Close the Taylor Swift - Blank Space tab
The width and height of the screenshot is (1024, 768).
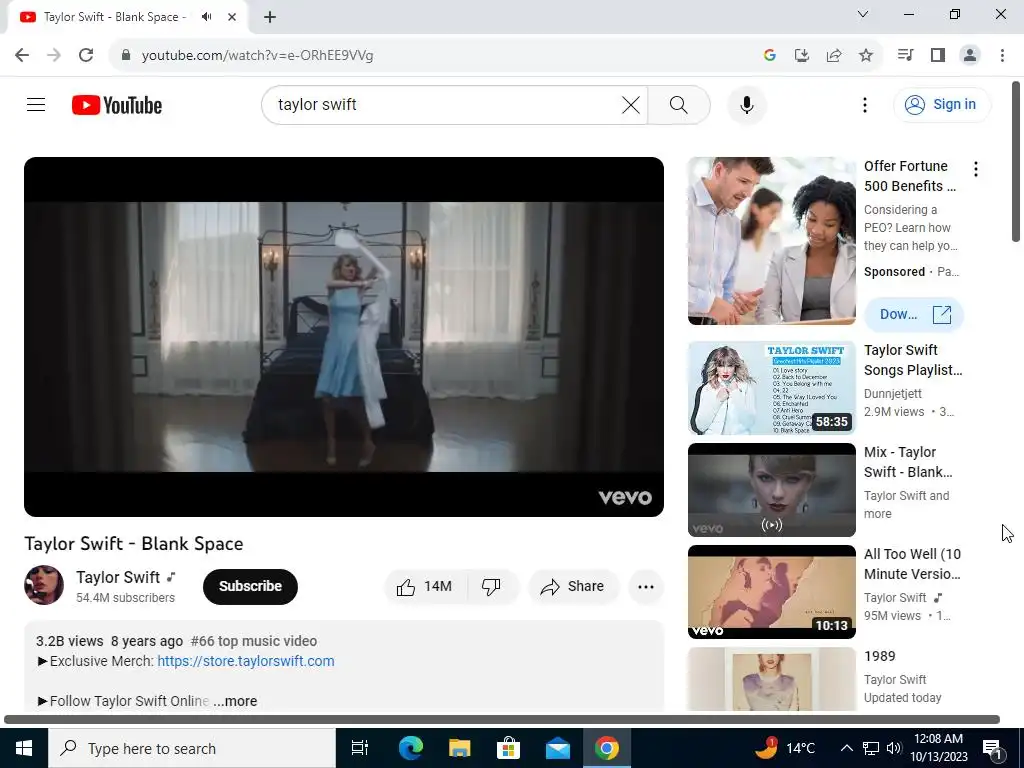(x=232, y=17)
